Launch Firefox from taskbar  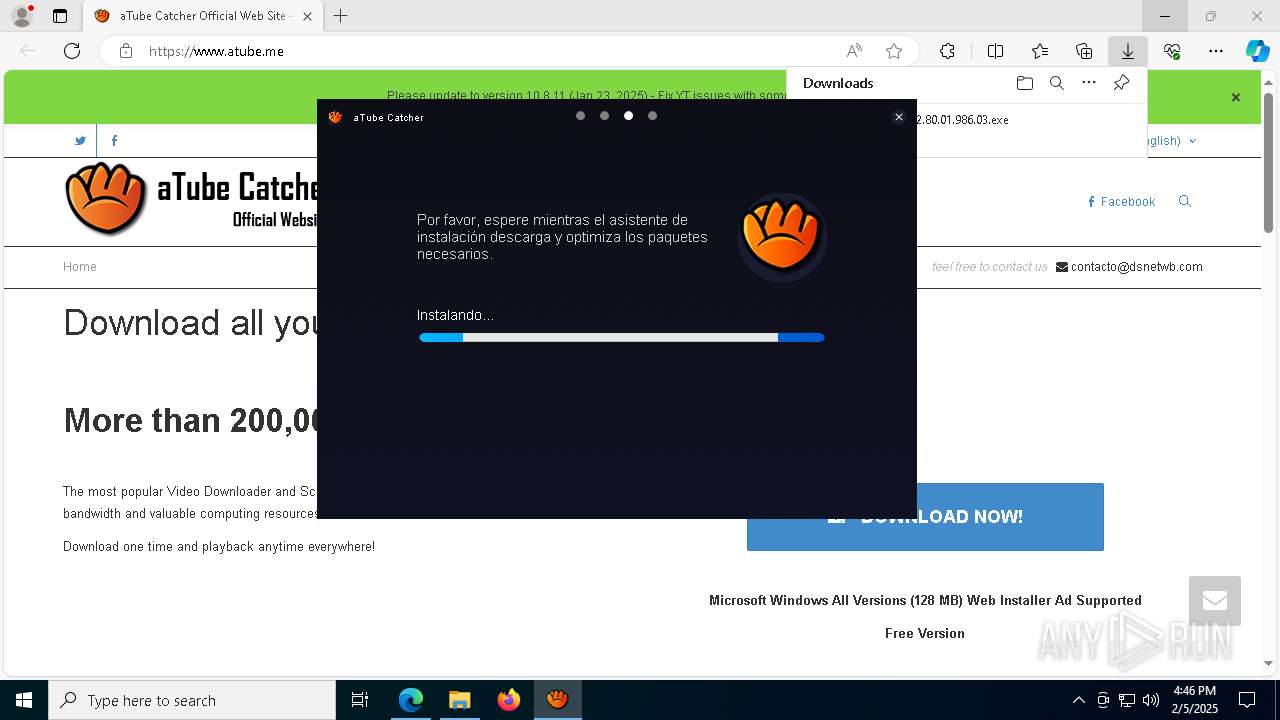tap(509, 700)
